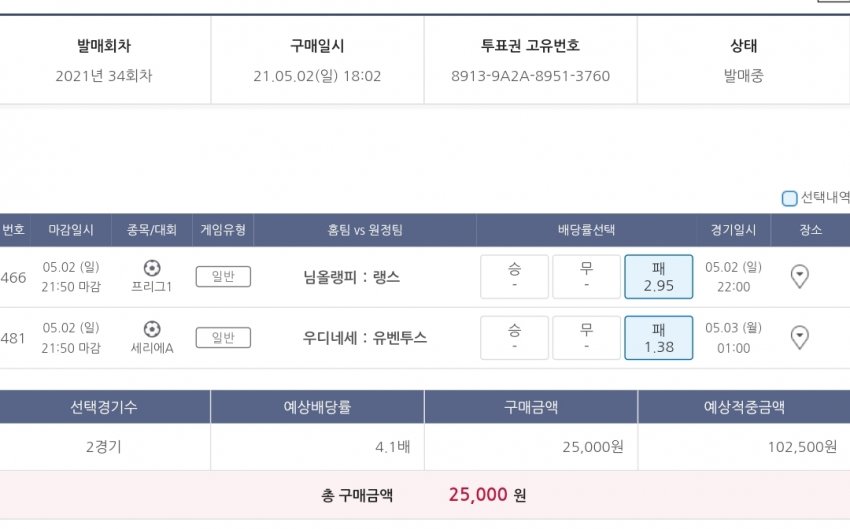Open venue location pin for 우디네세 match

799,338
